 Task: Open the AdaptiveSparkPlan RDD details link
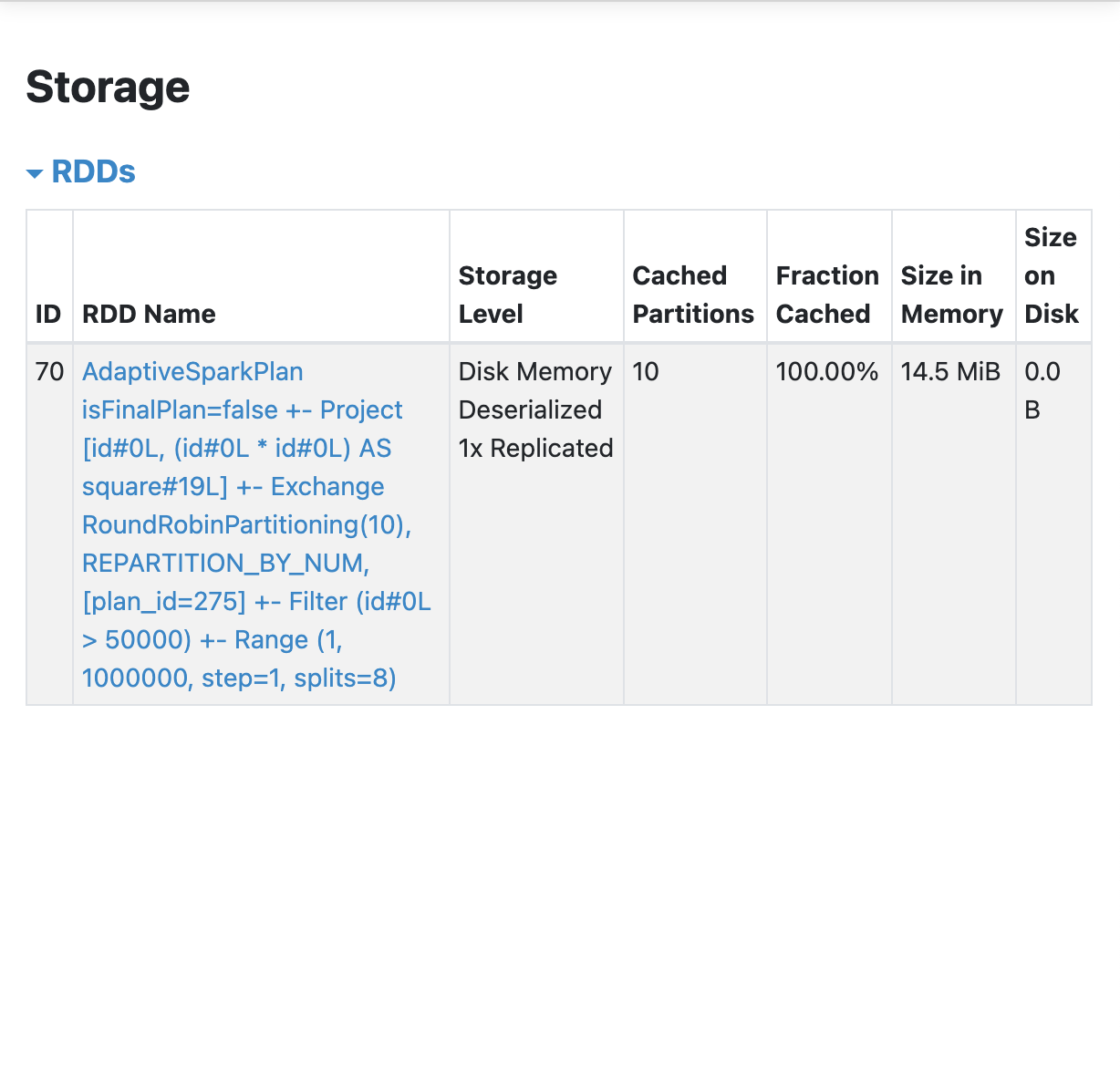[x=192, y=372]
